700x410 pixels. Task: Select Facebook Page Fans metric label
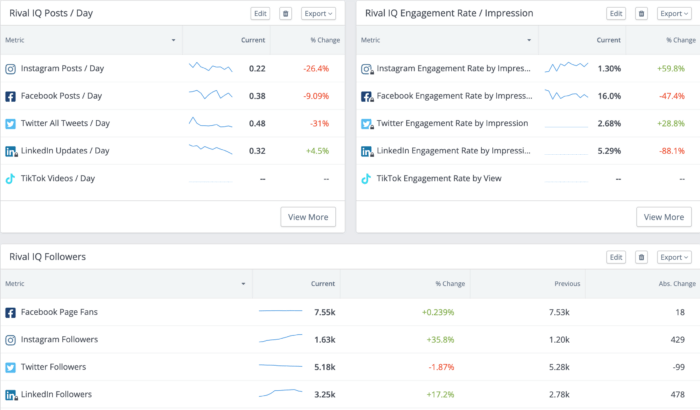tap(59, 312)
